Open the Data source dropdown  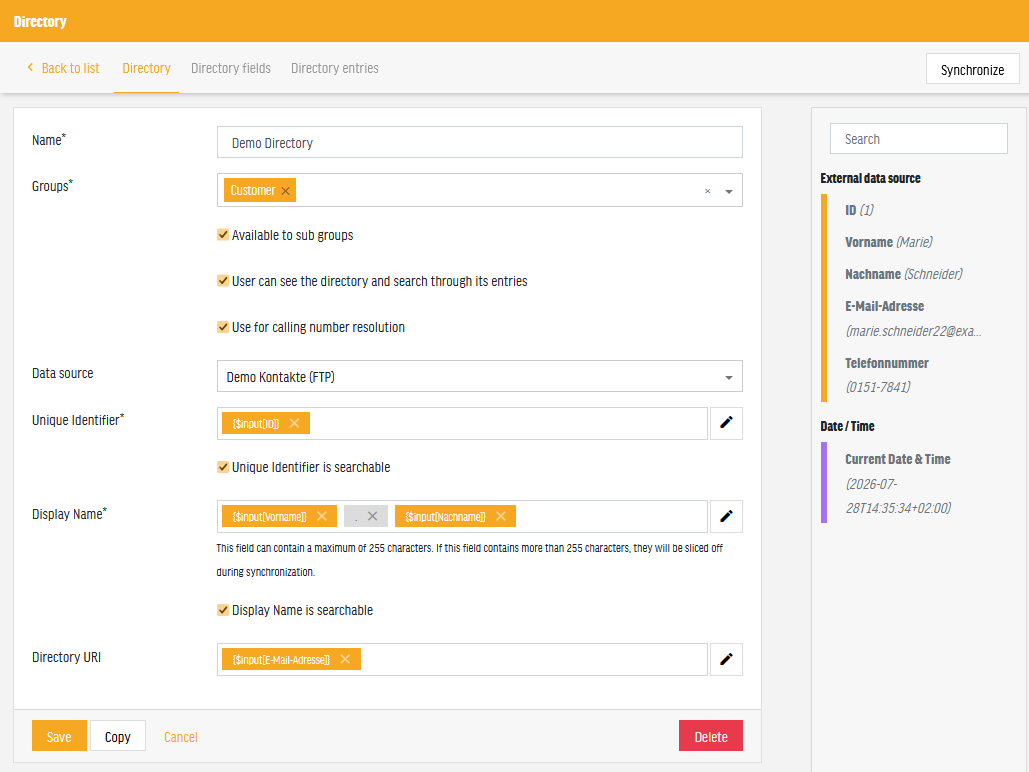pyautogui.click(x=480, y=376)
